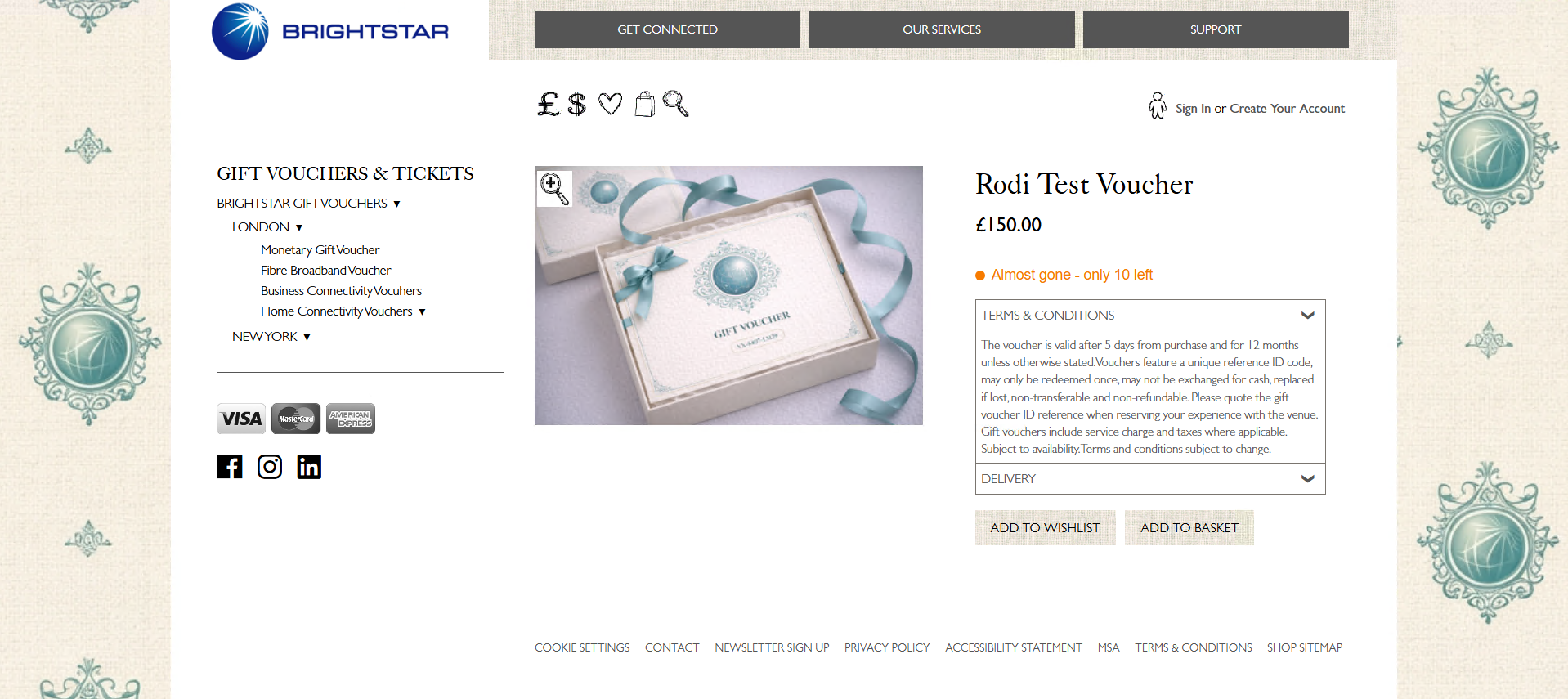This screenshot has width=1568, height=699.
Task: Open the Our Services menu
Action: pyautogui.click(x=942, y=29)
